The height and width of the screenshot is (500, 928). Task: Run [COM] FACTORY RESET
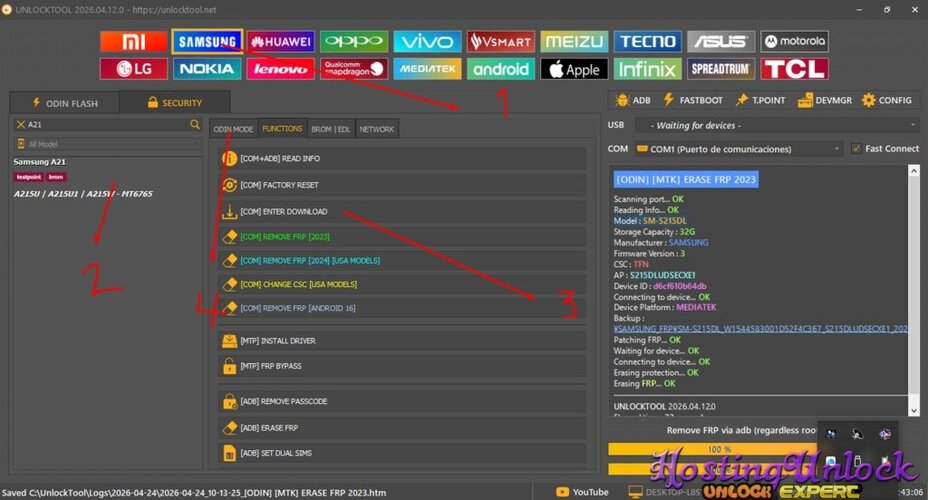coord(402,185)
